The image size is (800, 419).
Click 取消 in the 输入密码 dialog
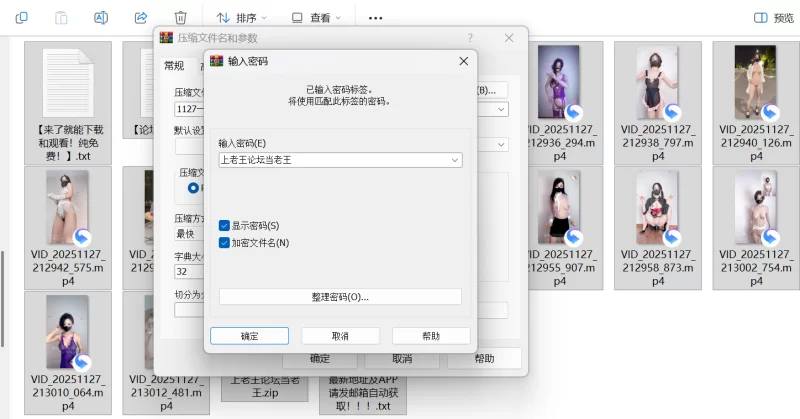(x=340, y=336)
